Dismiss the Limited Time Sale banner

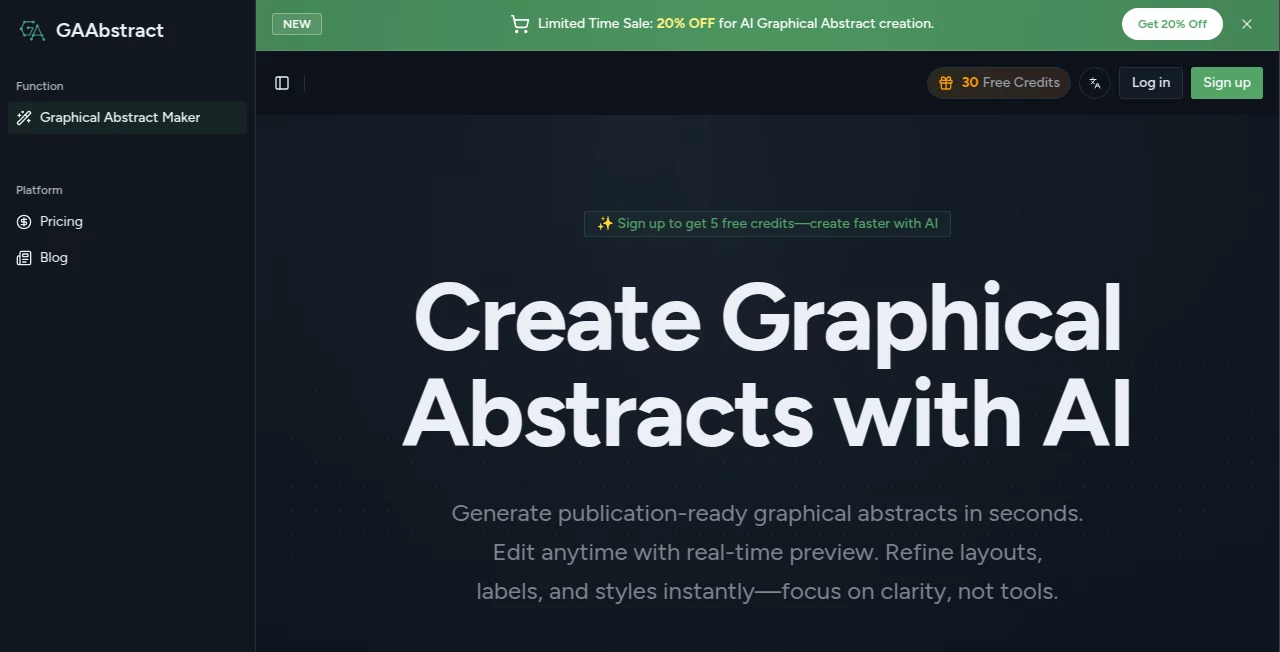1247,23
